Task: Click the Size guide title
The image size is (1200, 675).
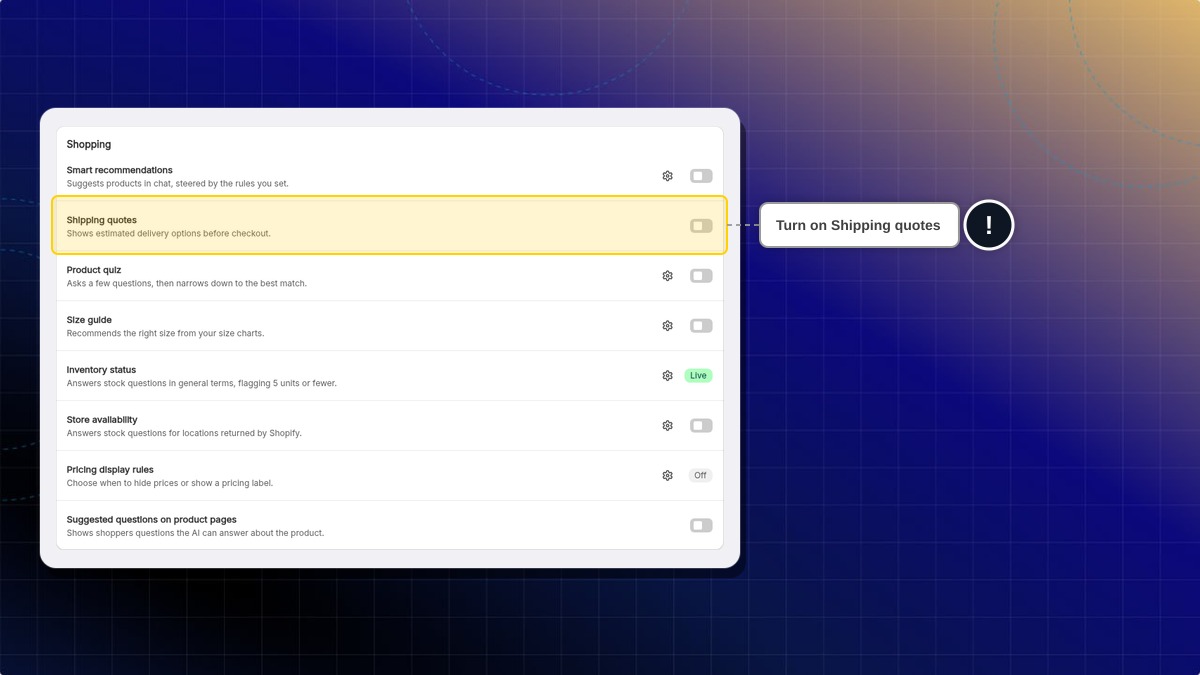Action: coord(89,320)
